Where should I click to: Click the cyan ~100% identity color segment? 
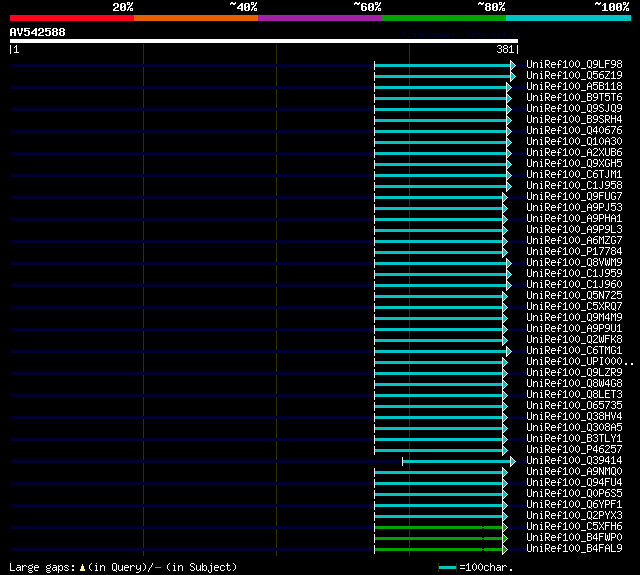click(x=569, y=18)
